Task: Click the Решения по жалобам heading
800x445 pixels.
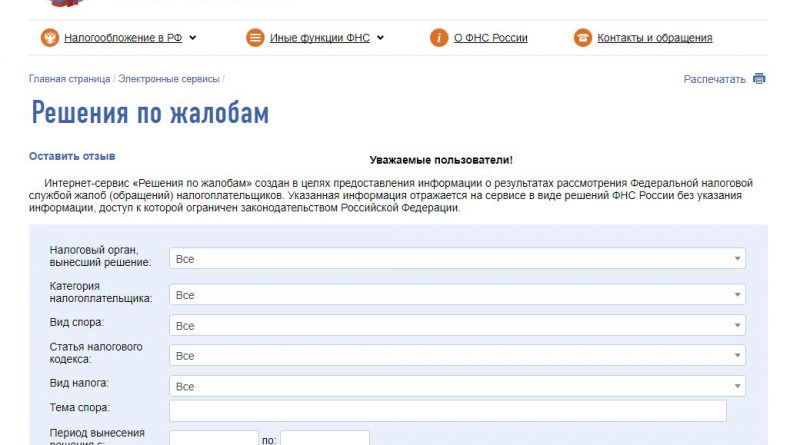Action: pos(150,113)
